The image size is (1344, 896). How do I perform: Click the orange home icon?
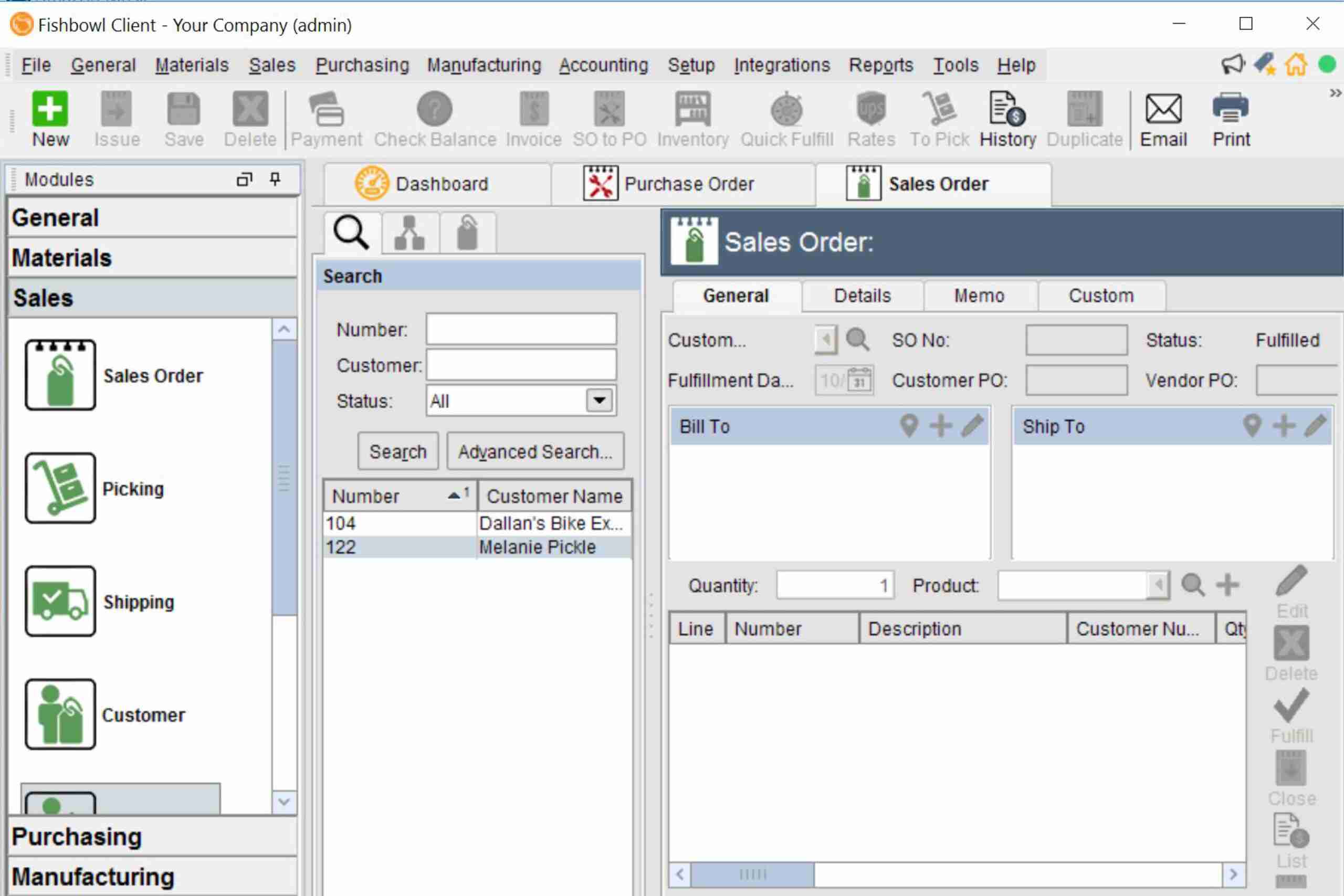click(x=1296, y=64)
